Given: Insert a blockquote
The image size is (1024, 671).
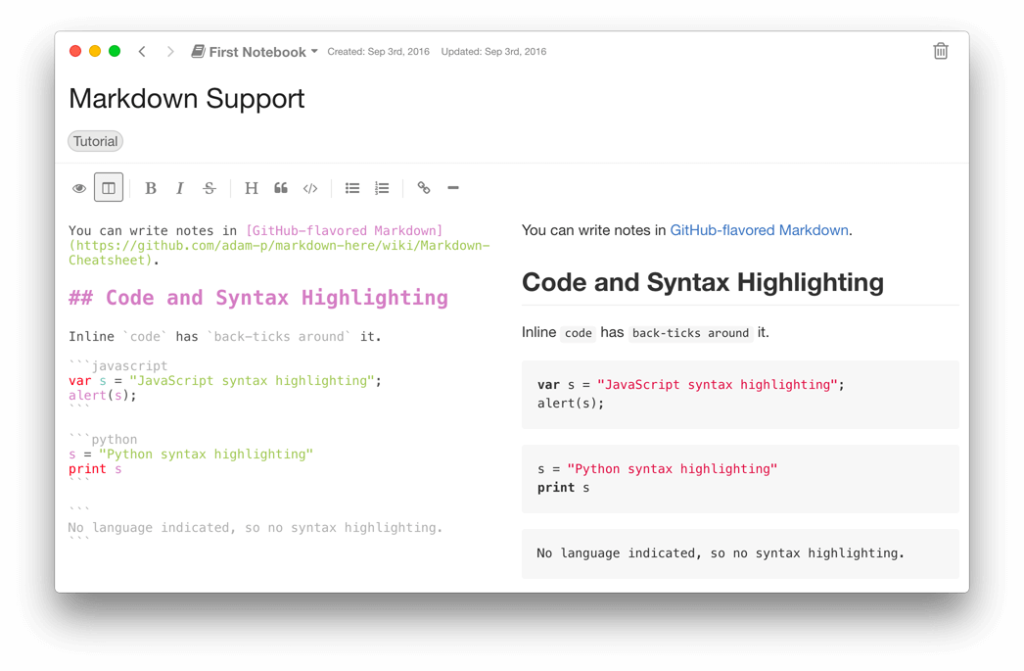Looking at the screenshot, I should [280, 187].
